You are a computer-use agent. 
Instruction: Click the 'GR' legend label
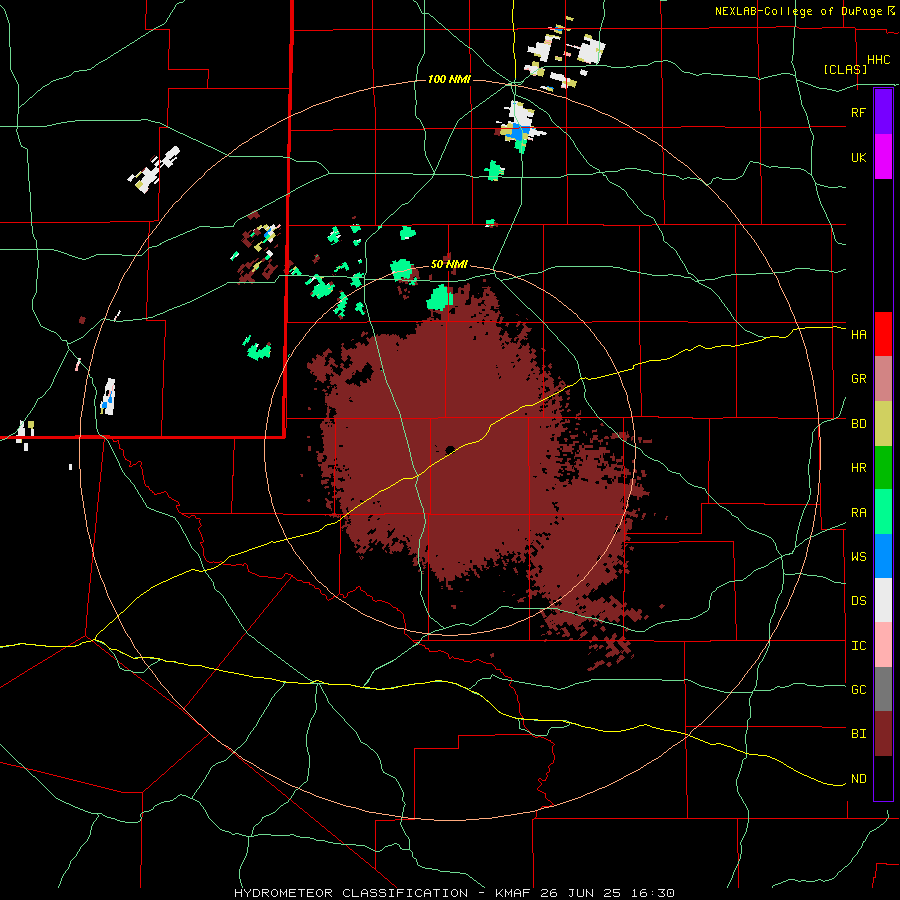[x=858, y=379]
